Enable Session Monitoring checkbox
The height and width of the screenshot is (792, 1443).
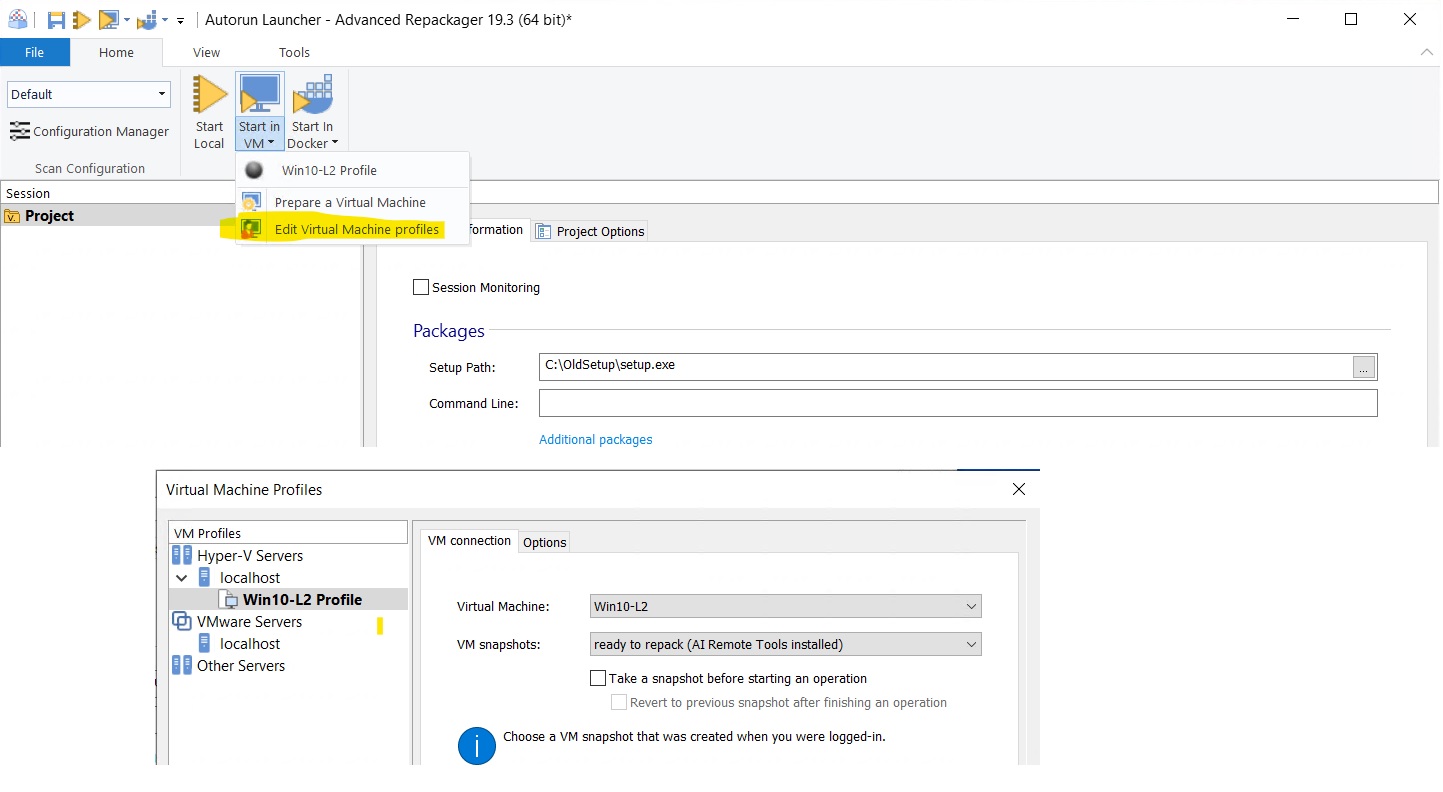421,288
